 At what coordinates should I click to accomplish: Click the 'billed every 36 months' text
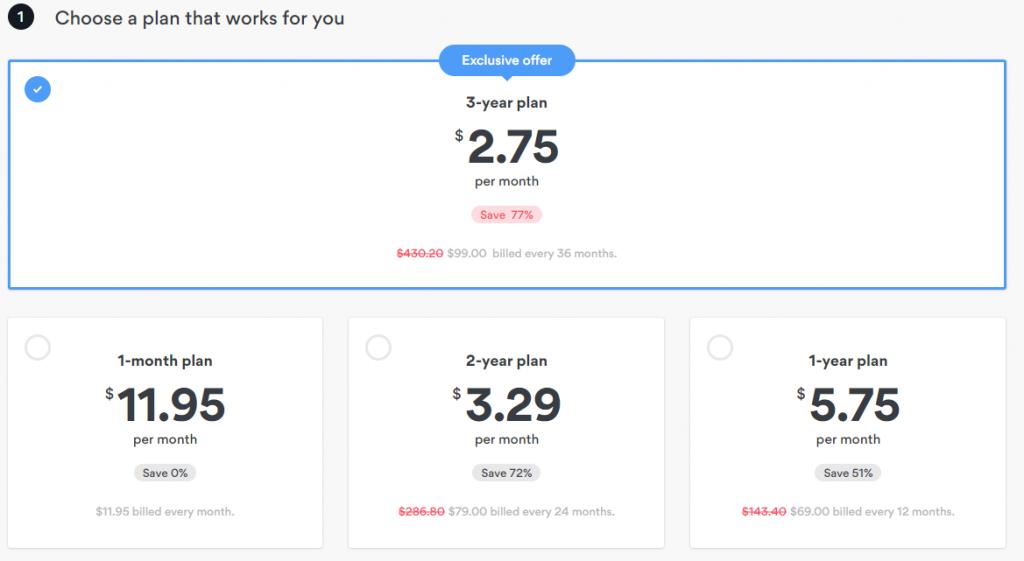(554, 253)
